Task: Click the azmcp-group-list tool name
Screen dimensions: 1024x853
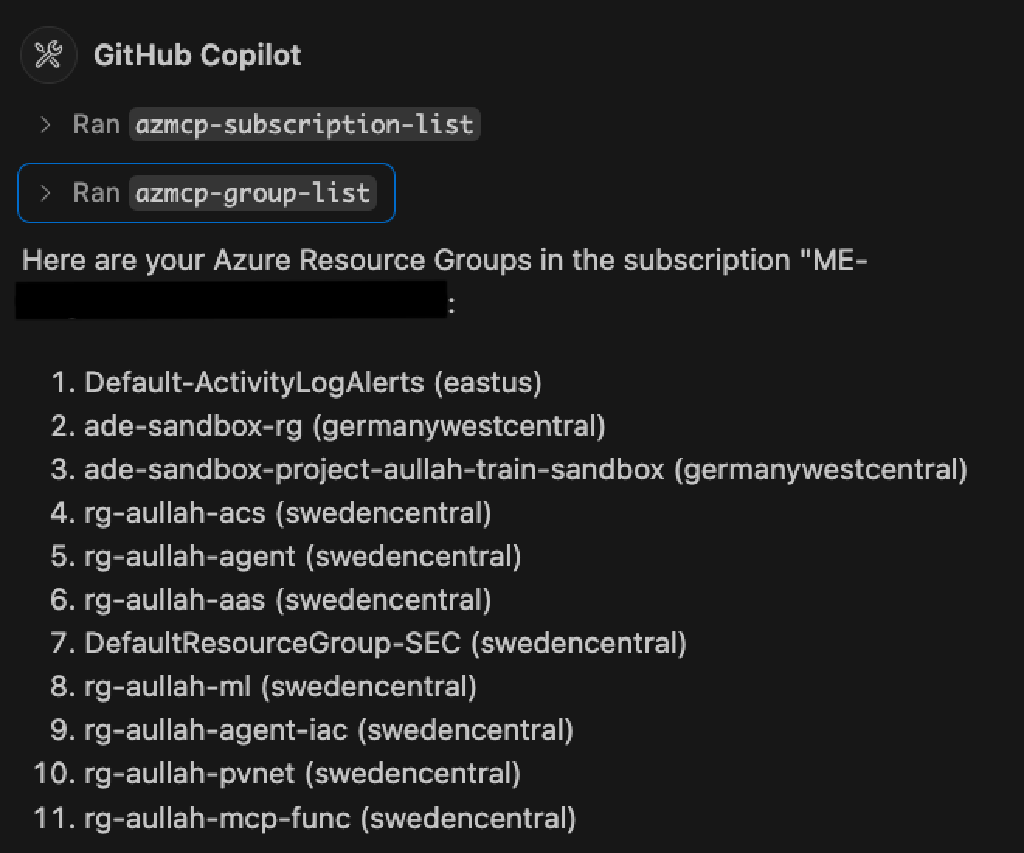Action: (x=252, y=193)
